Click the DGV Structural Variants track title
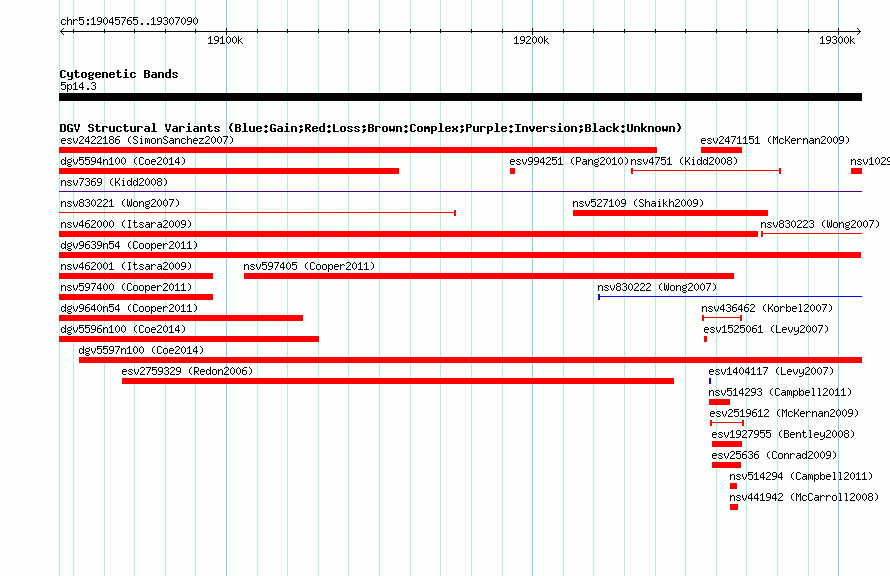This screenshot has height=576, width=890. click(x=371, y=128)
